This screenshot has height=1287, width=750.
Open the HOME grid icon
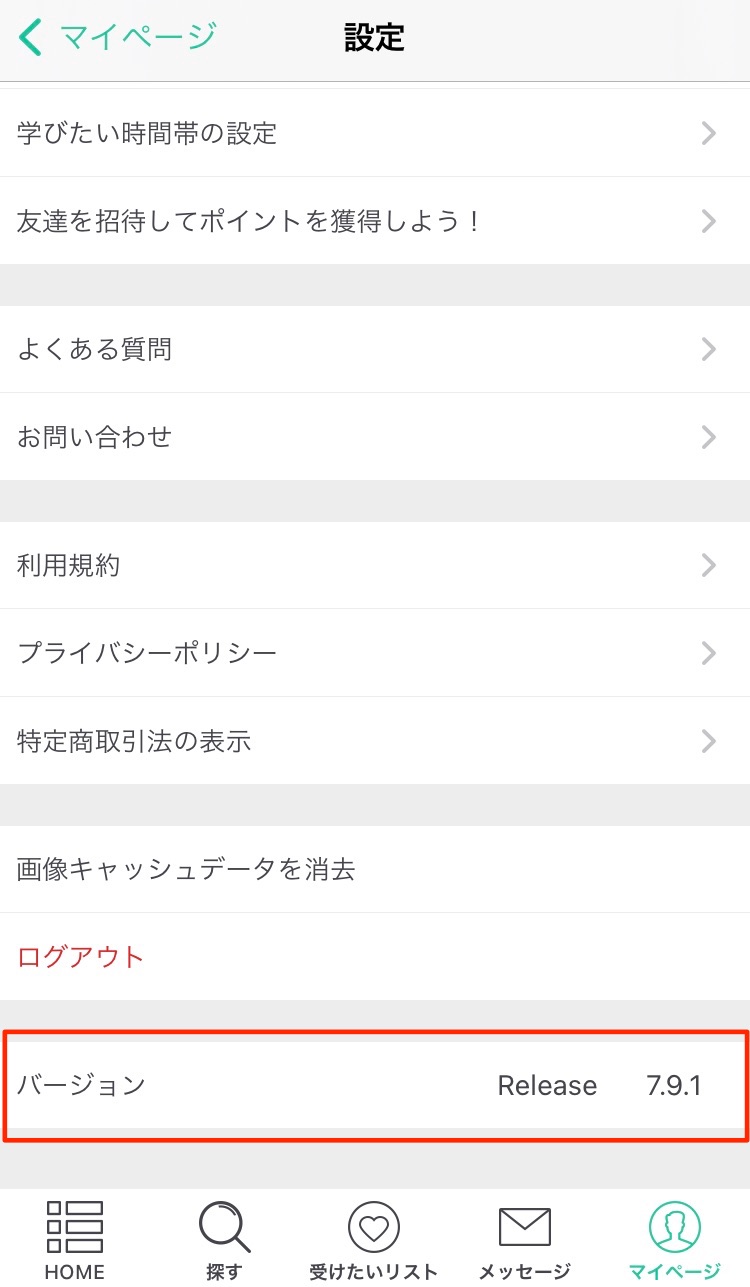75,1226
